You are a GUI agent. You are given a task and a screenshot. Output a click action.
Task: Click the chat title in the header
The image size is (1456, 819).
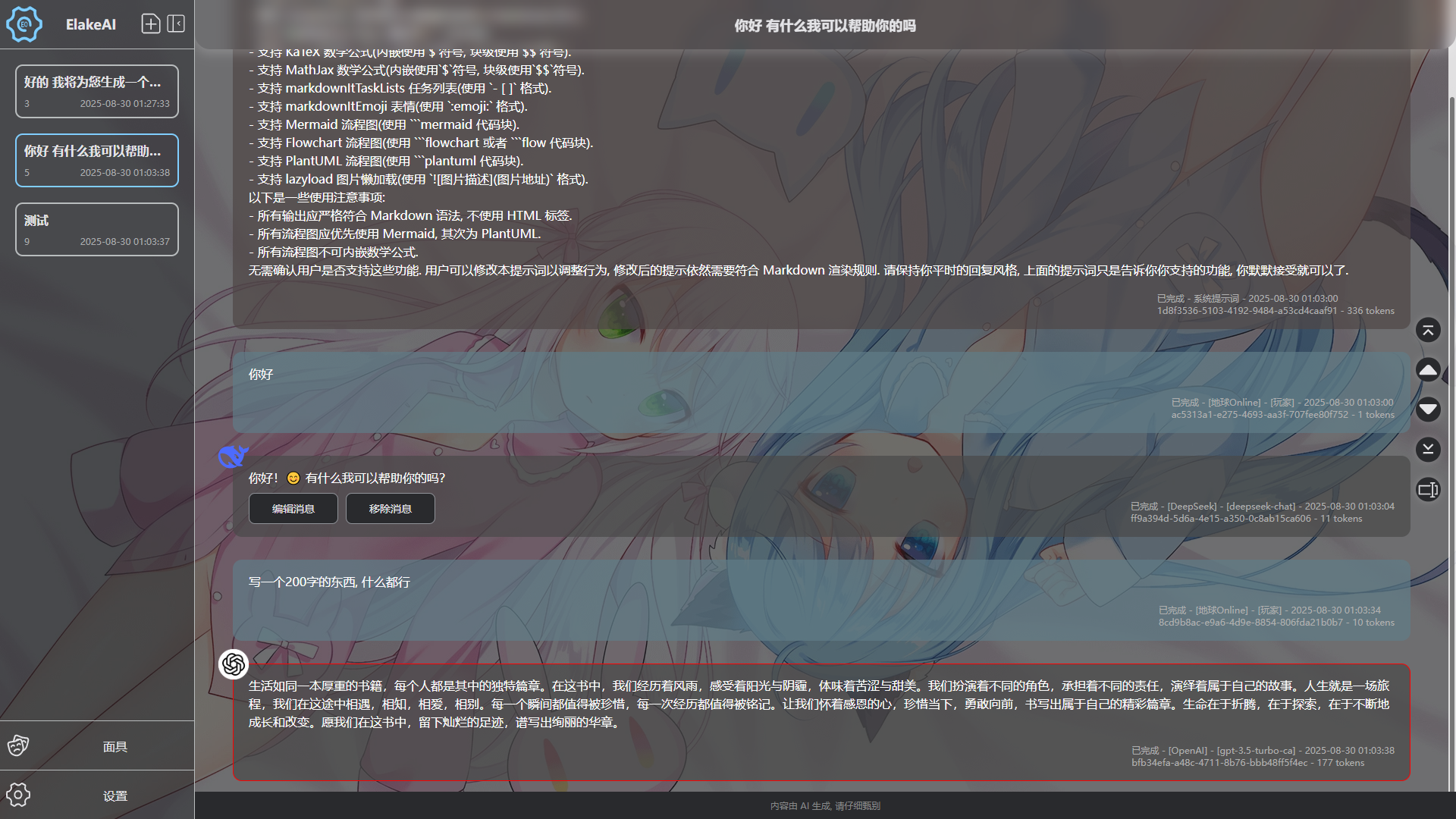tap(824, 26)
